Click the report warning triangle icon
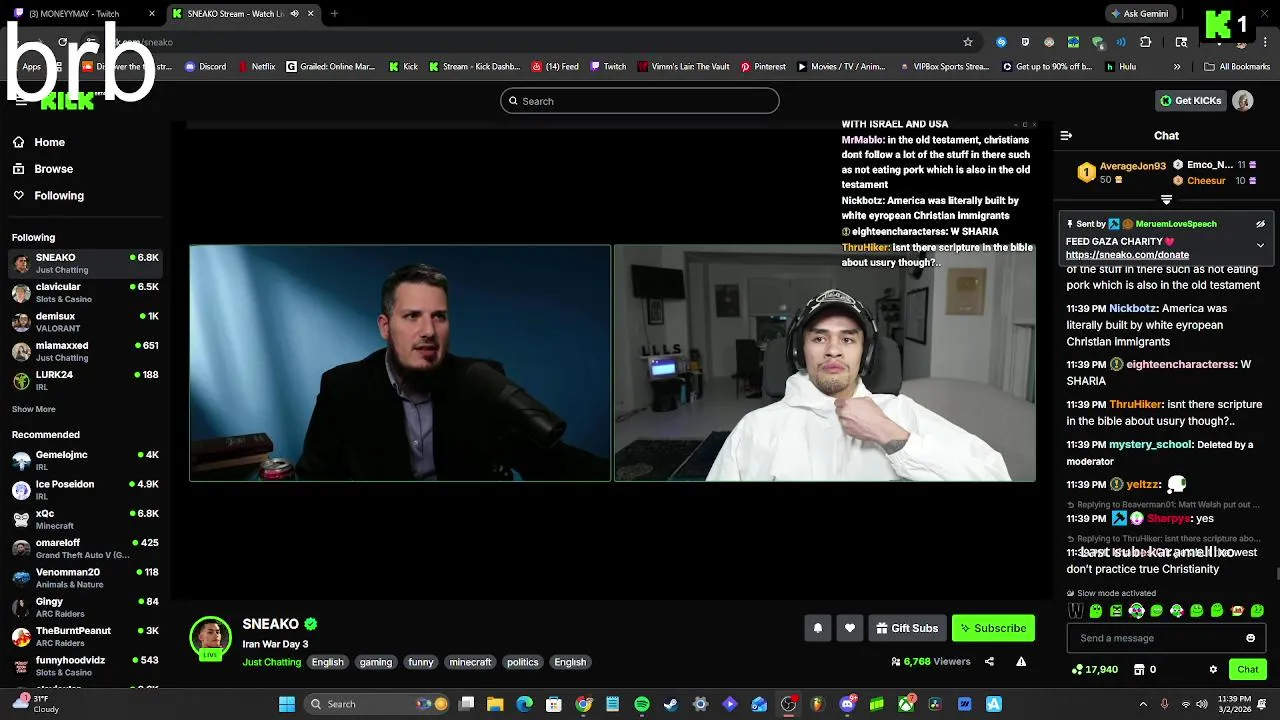 click(x=1021, y=661)
